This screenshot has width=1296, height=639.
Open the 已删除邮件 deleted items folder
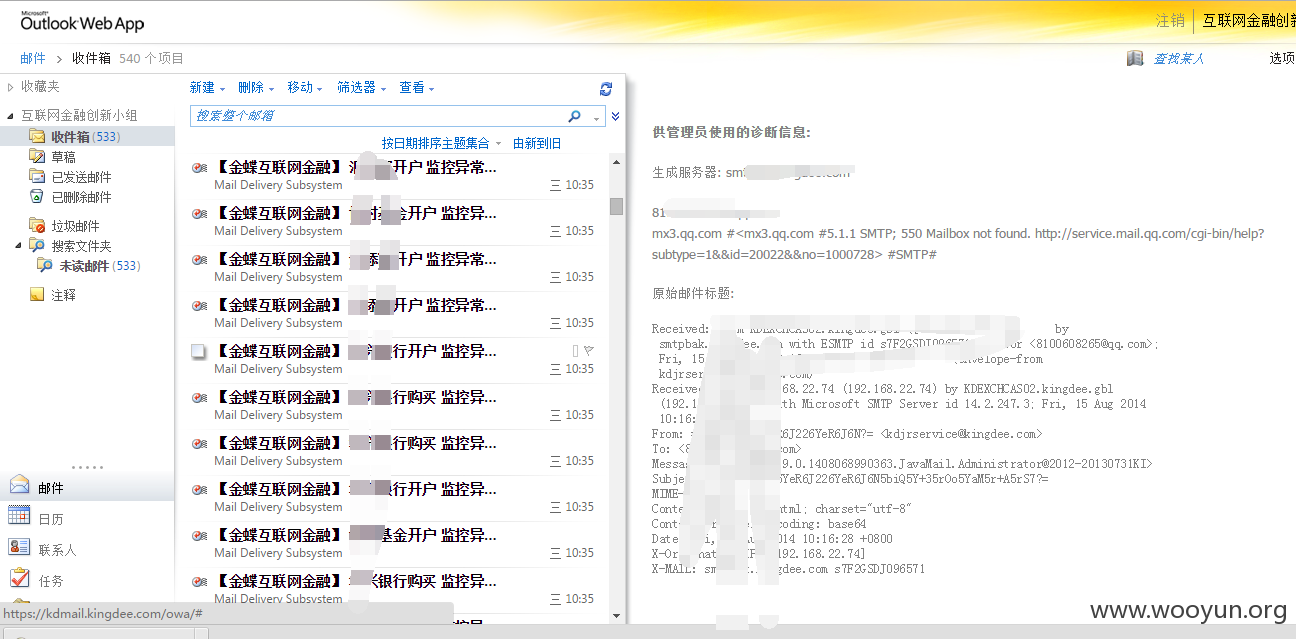[81, 197]
